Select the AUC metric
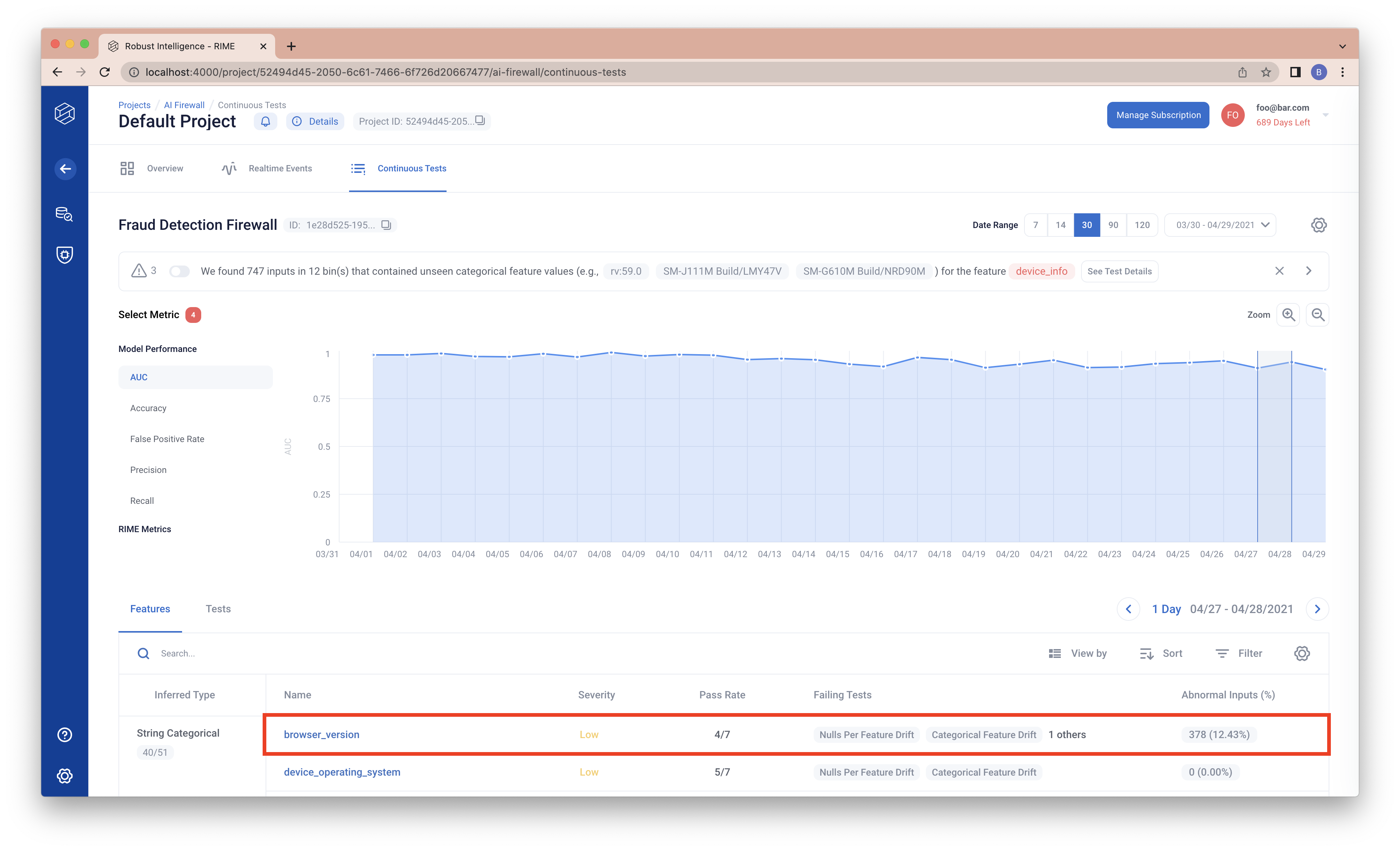 coord(195,377)
